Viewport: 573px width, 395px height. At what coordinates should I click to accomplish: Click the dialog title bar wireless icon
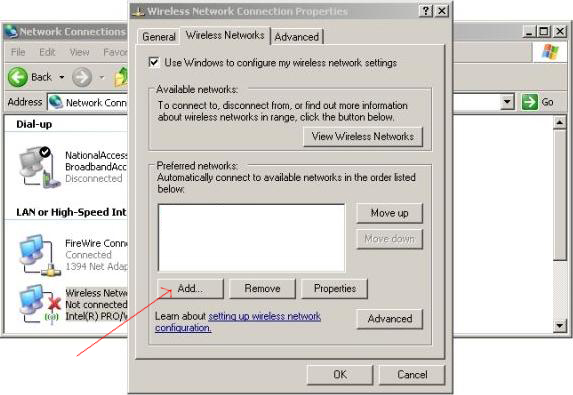(138, 12)
